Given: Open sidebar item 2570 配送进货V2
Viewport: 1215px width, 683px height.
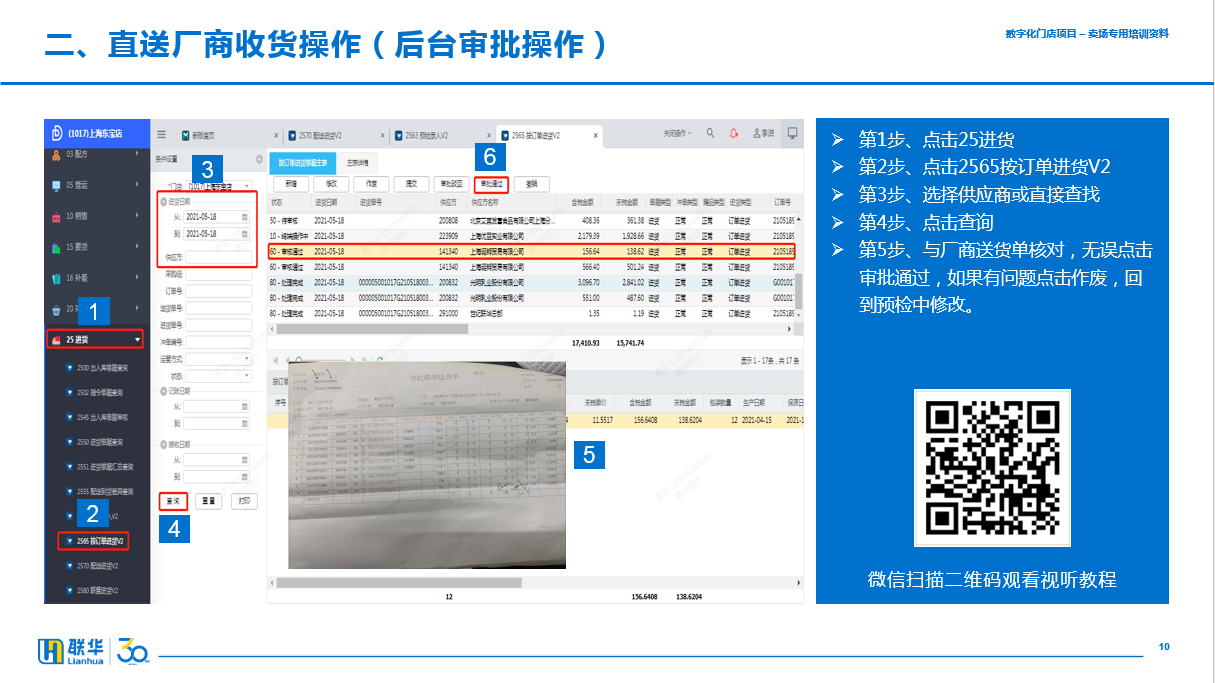Looking at the screenshot, I should [98, 566].
